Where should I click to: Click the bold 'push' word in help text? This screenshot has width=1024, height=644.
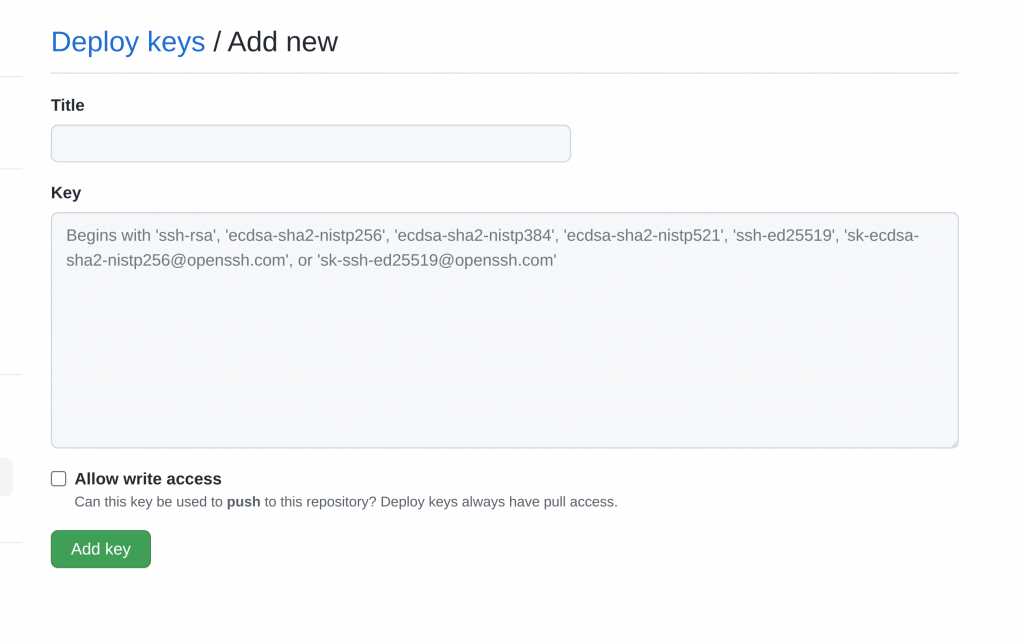(243, 502)
